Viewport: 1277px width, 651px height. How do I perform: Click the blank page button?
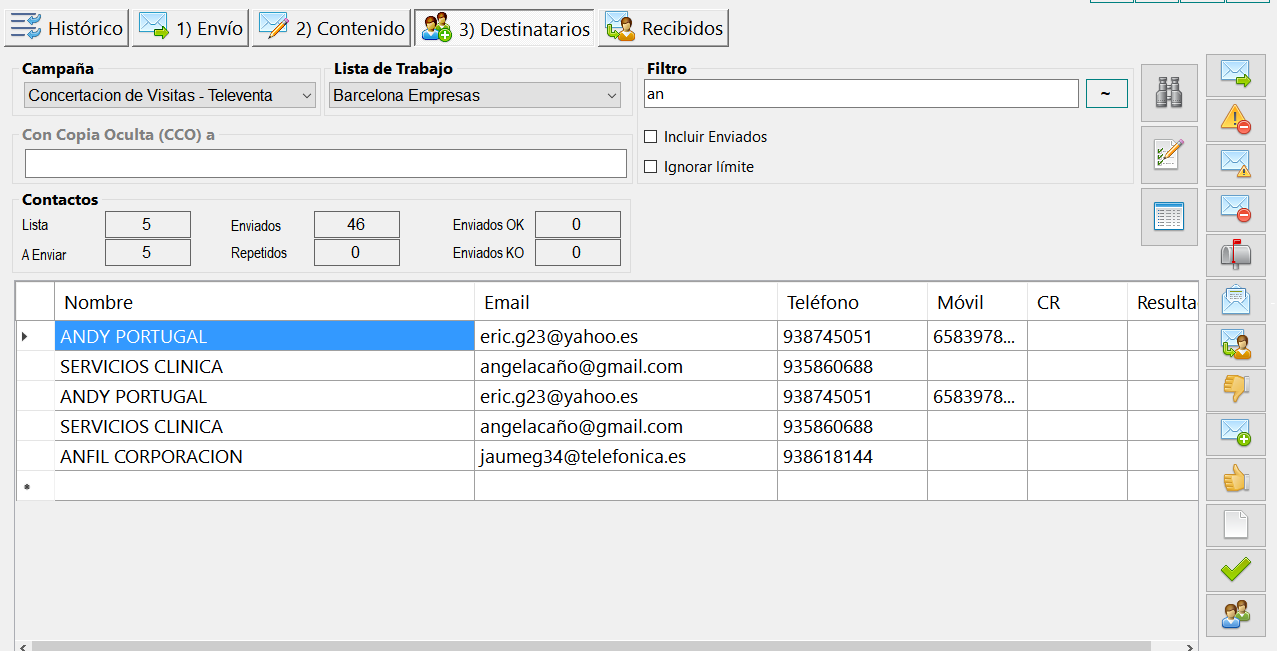point(1237,525)
